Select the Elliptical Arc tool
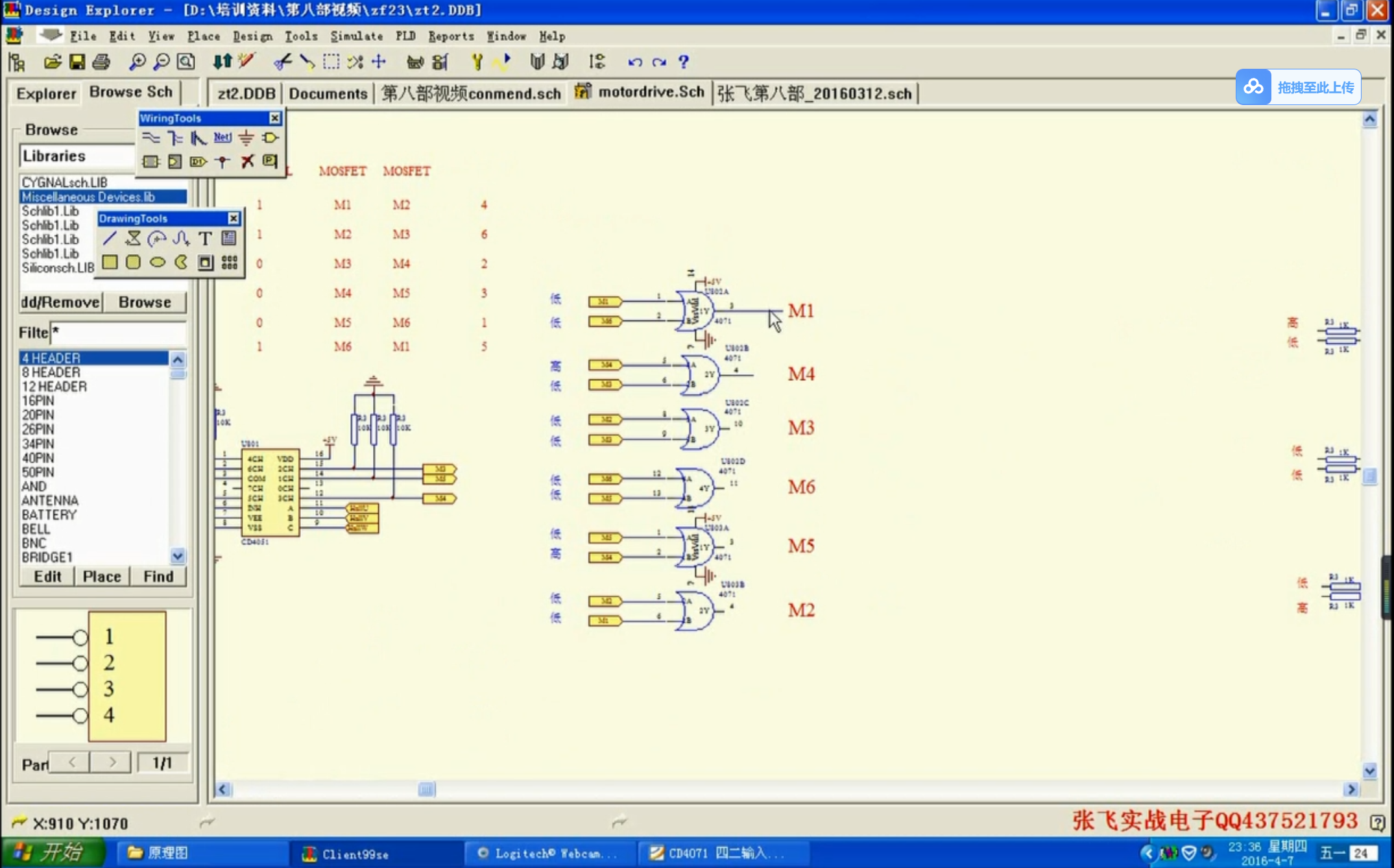 (x=157, y=239)
